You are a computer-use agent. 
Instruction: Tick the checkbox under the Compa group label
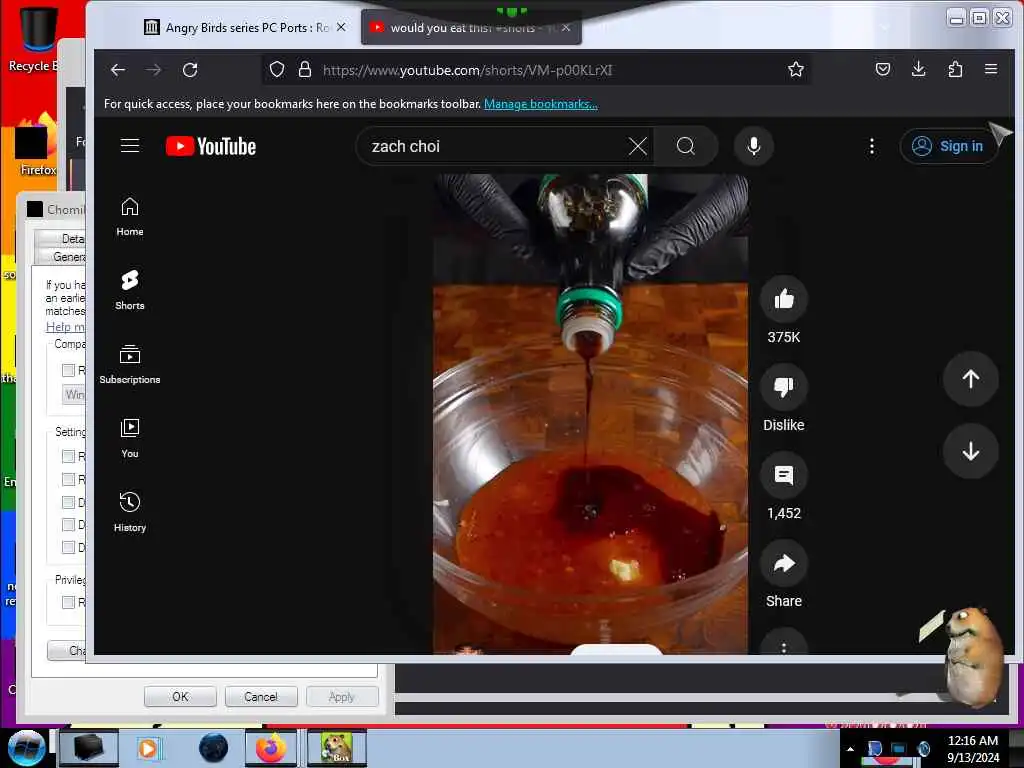coord(68,370)
